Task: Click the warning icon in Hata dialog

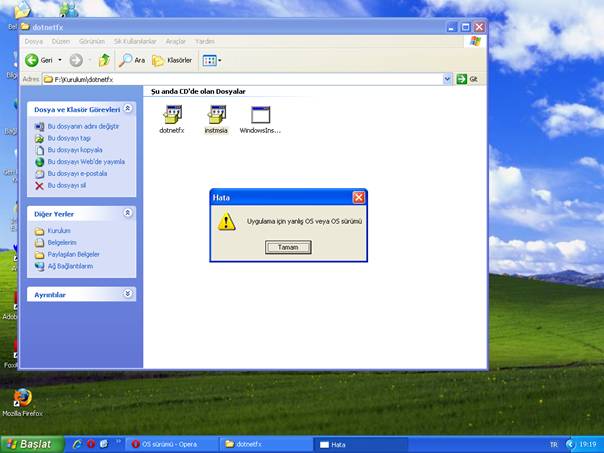Action: pos(226,222)
